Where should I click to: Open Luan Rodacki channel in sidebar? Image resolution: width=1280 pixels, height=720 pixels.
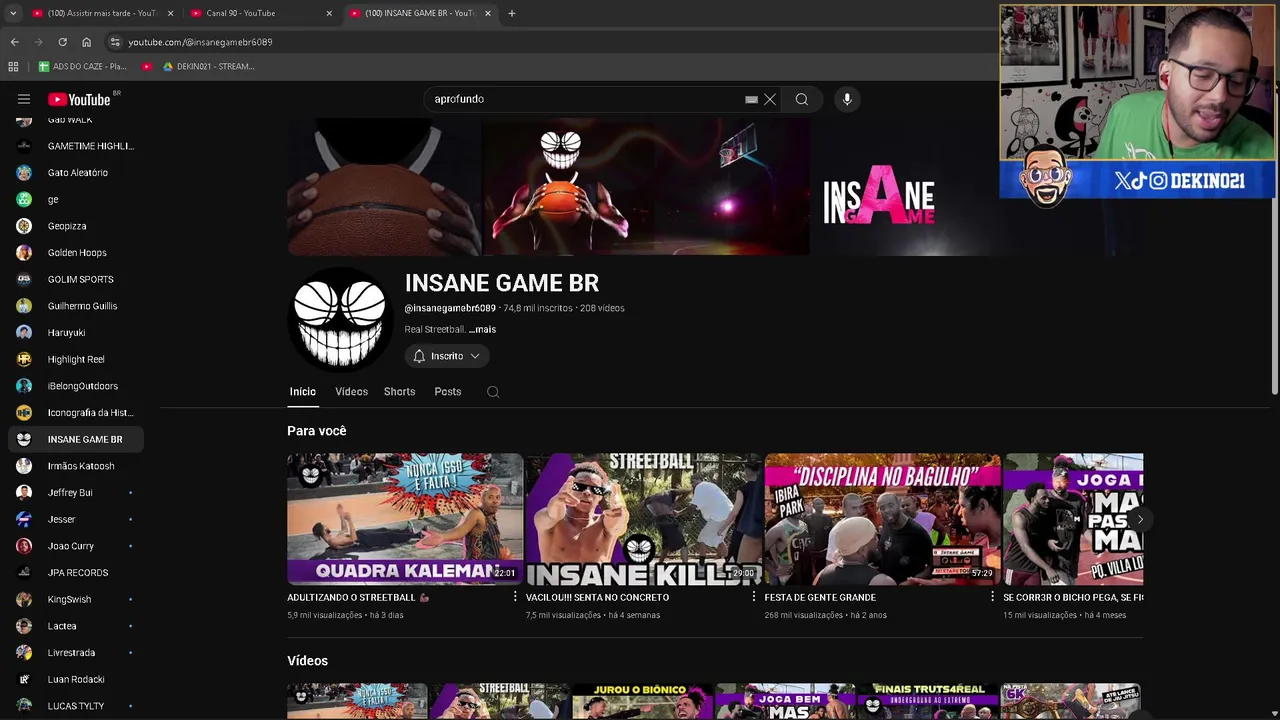[x=76, y=679]
